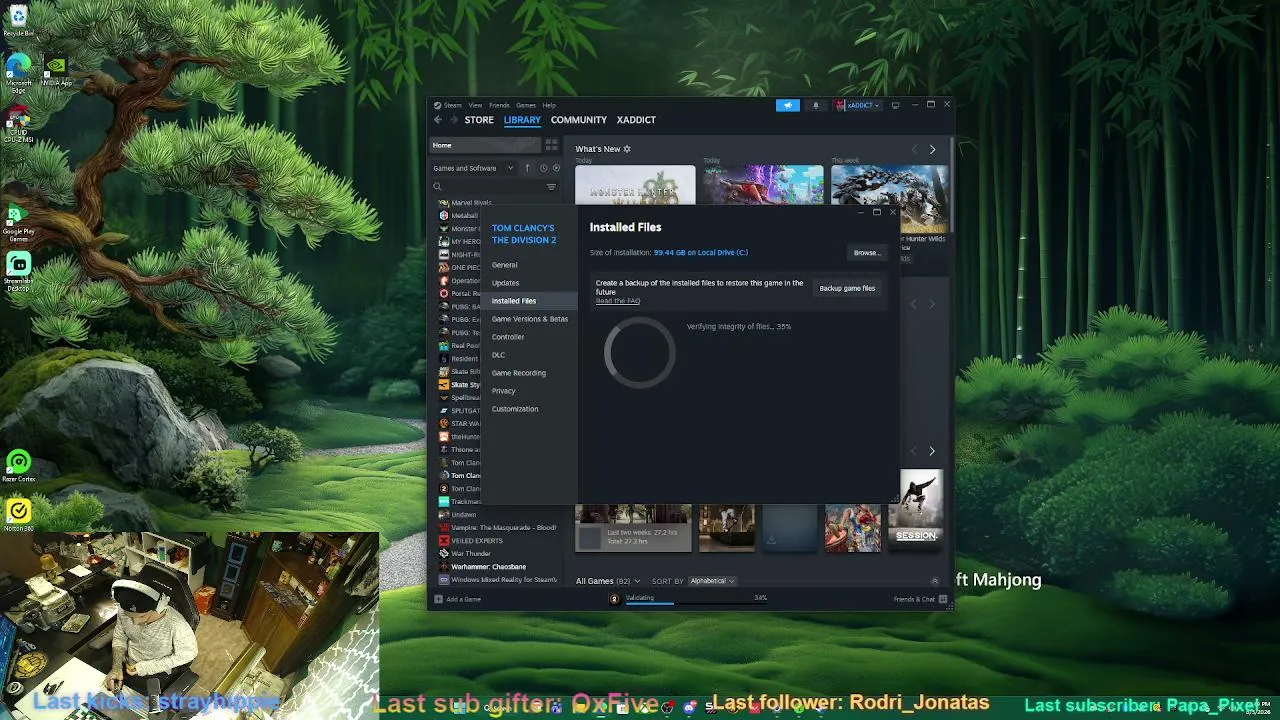Click the Validating download progress bar
Screen dimensions: 1280x720
coord(696,604)
